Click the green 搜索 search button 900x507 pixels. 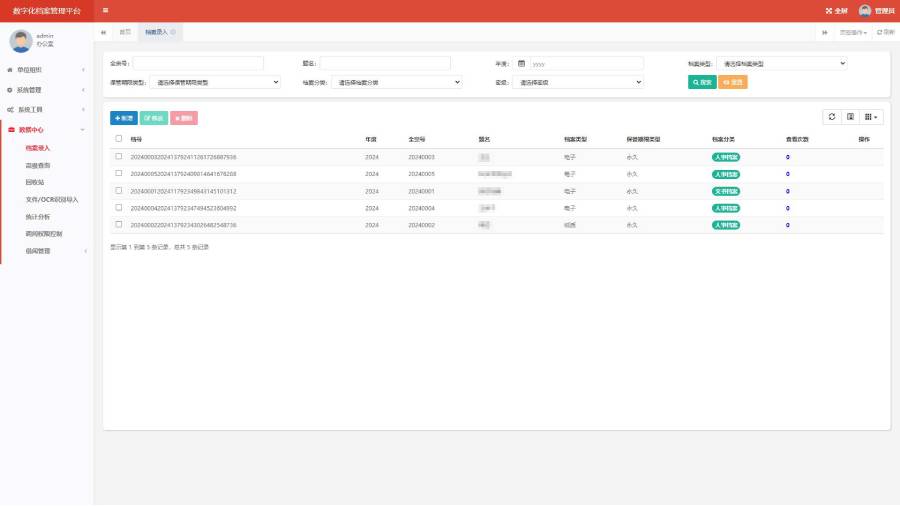(702, 82)
